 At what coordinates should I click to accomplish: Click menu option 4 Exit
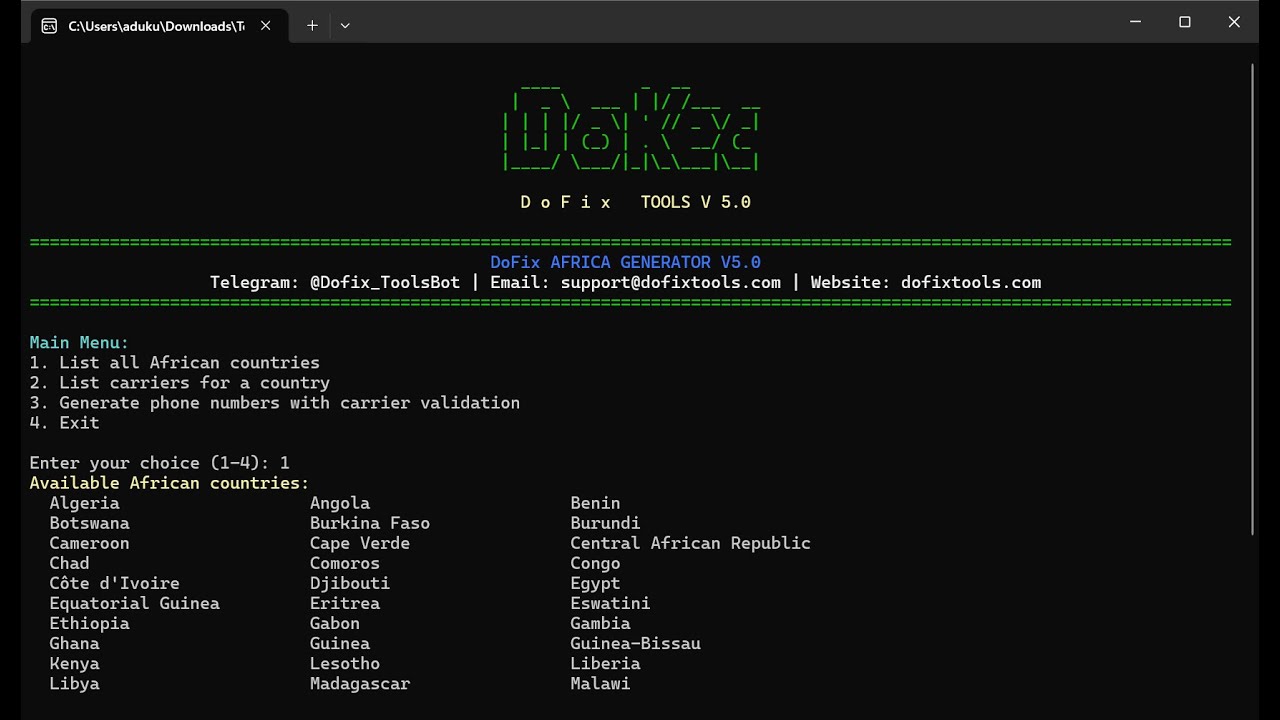[x=64, y=422]
